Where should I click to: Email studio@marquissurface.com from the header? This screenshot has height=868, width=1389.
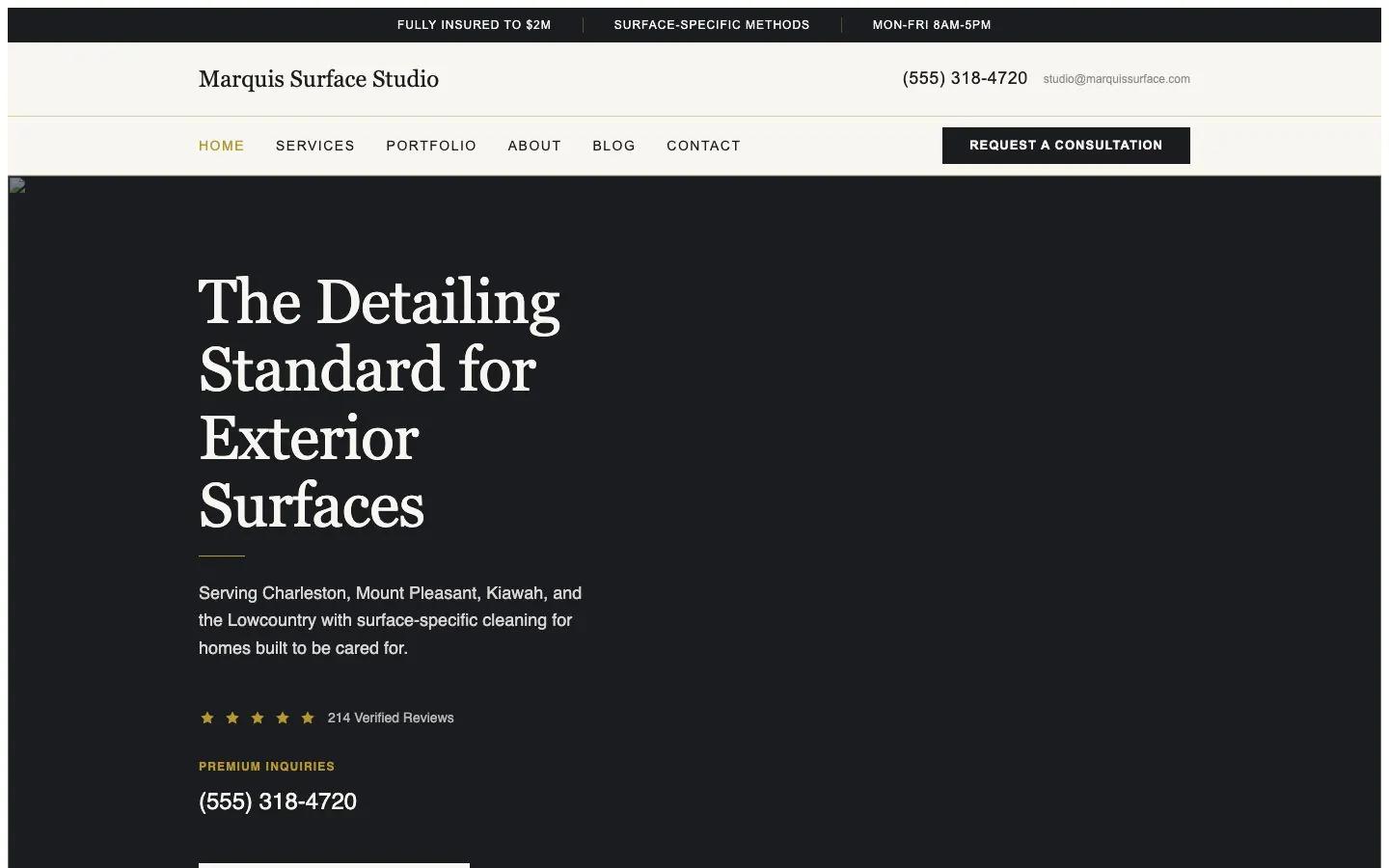point(1116,79)
